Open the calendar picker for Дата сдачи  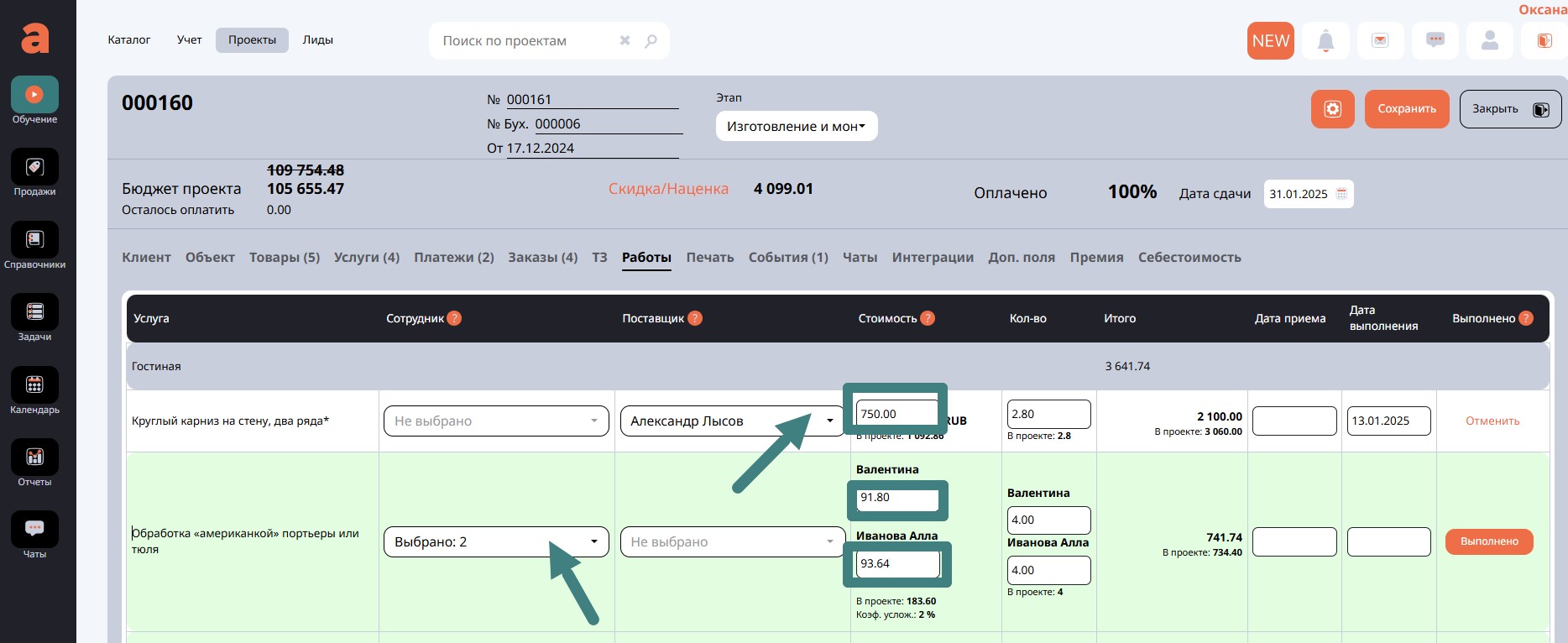coord(1341,194)
